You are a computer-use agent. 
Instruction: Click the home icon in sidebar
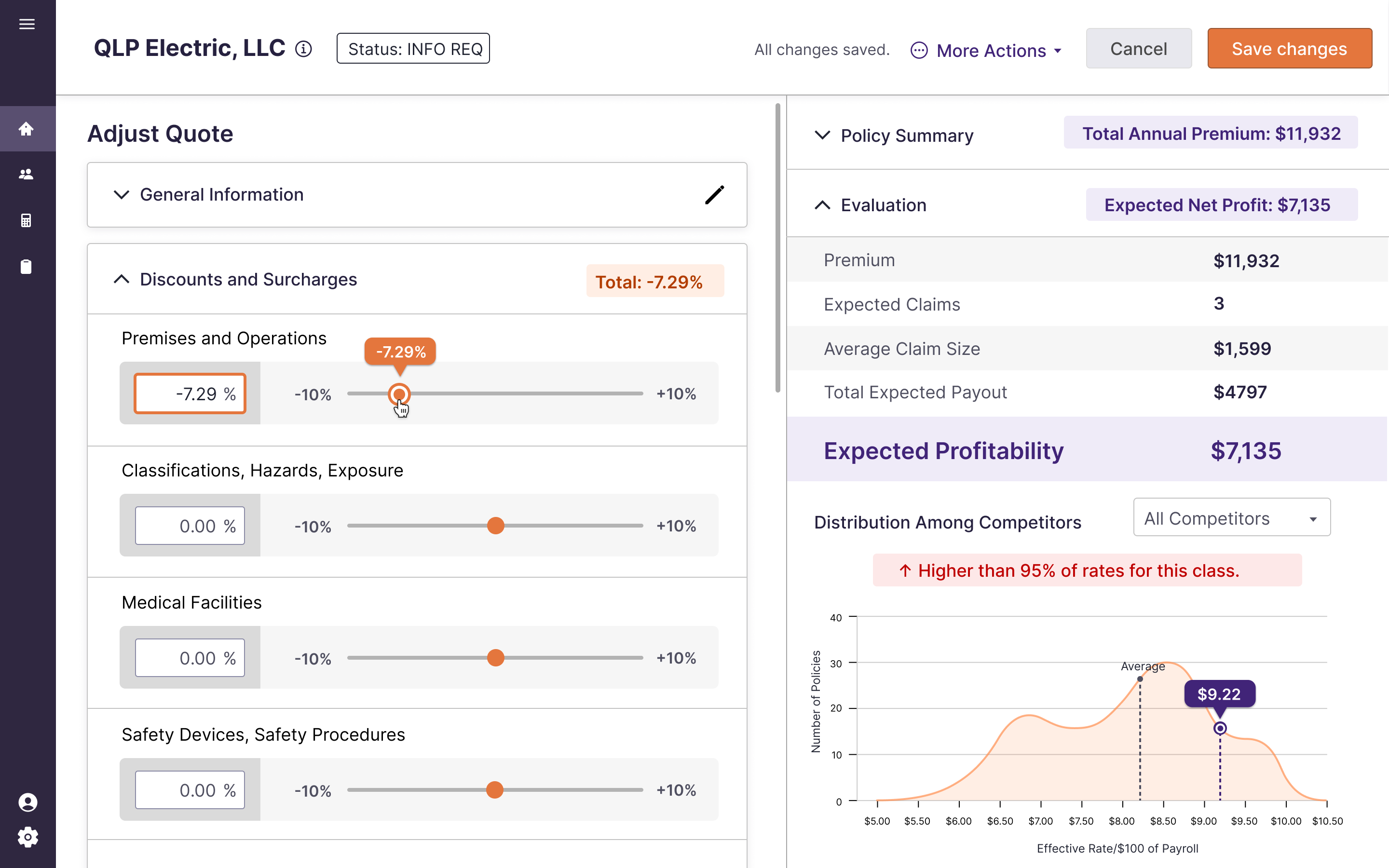27,129
